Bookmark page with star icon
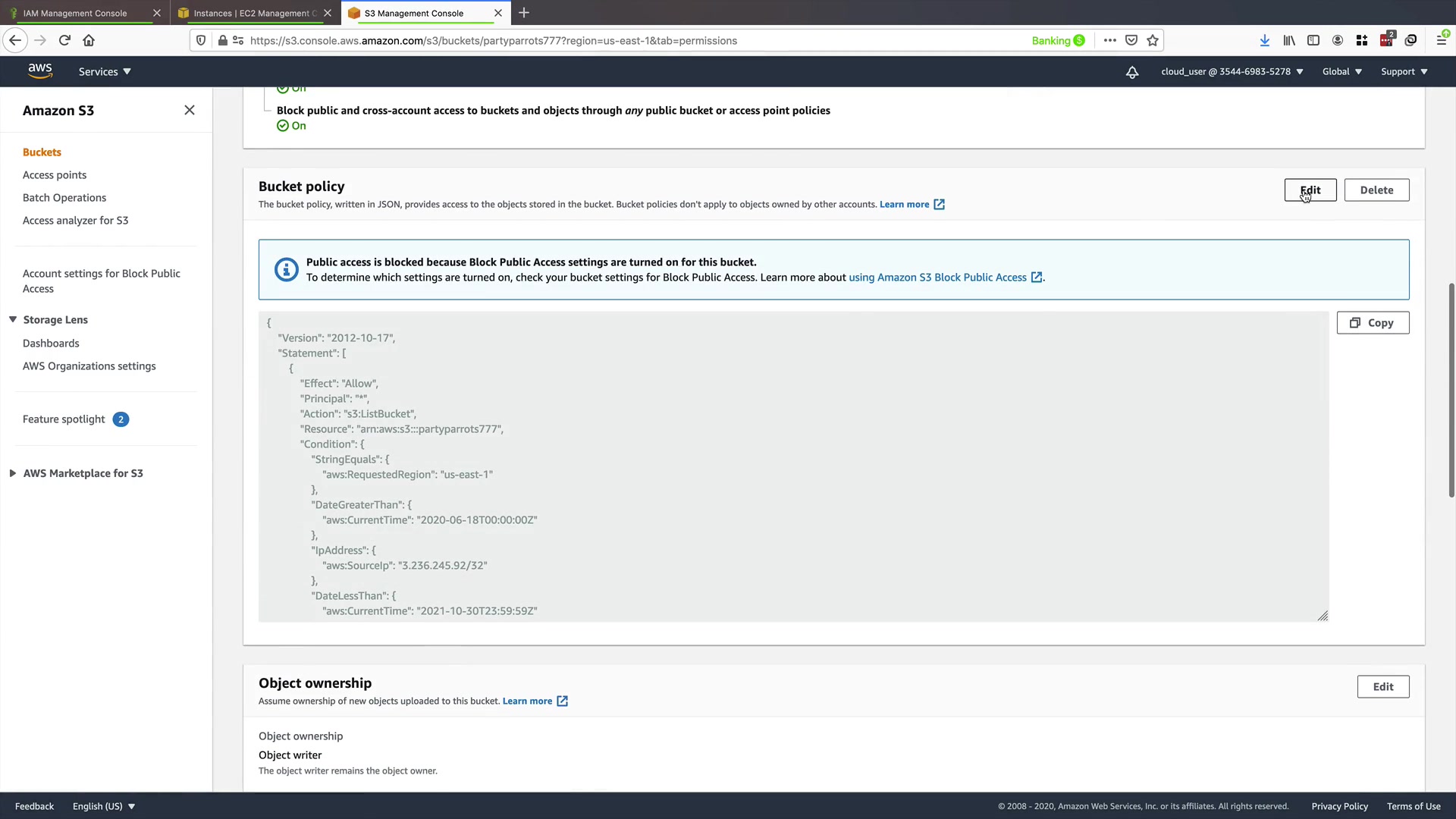Image resolution: width=1456 pixels, height=819 pixels. point(1153,40)
